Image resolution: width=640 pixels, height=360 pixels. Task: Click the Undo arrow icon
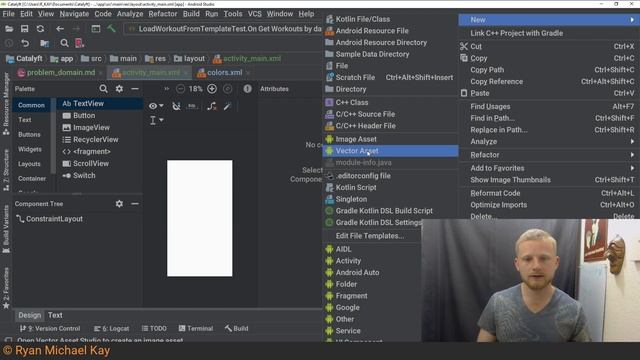pos(25,43)
